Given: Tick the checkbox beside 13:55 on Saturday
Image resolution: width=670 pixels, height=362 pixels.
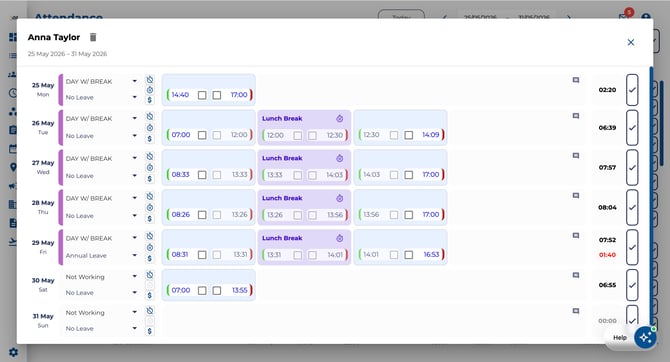Looking at the screenshot, I should click(x=217, y=291).
